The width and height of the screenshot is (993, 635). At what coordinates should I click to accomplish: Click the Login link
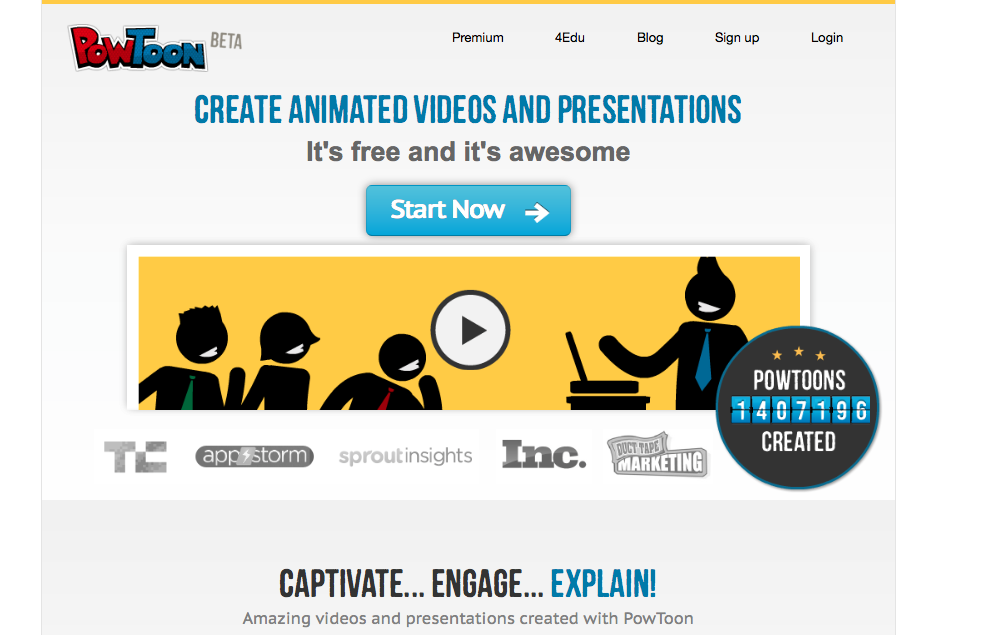pyautogui.click(x=826, y=38)
